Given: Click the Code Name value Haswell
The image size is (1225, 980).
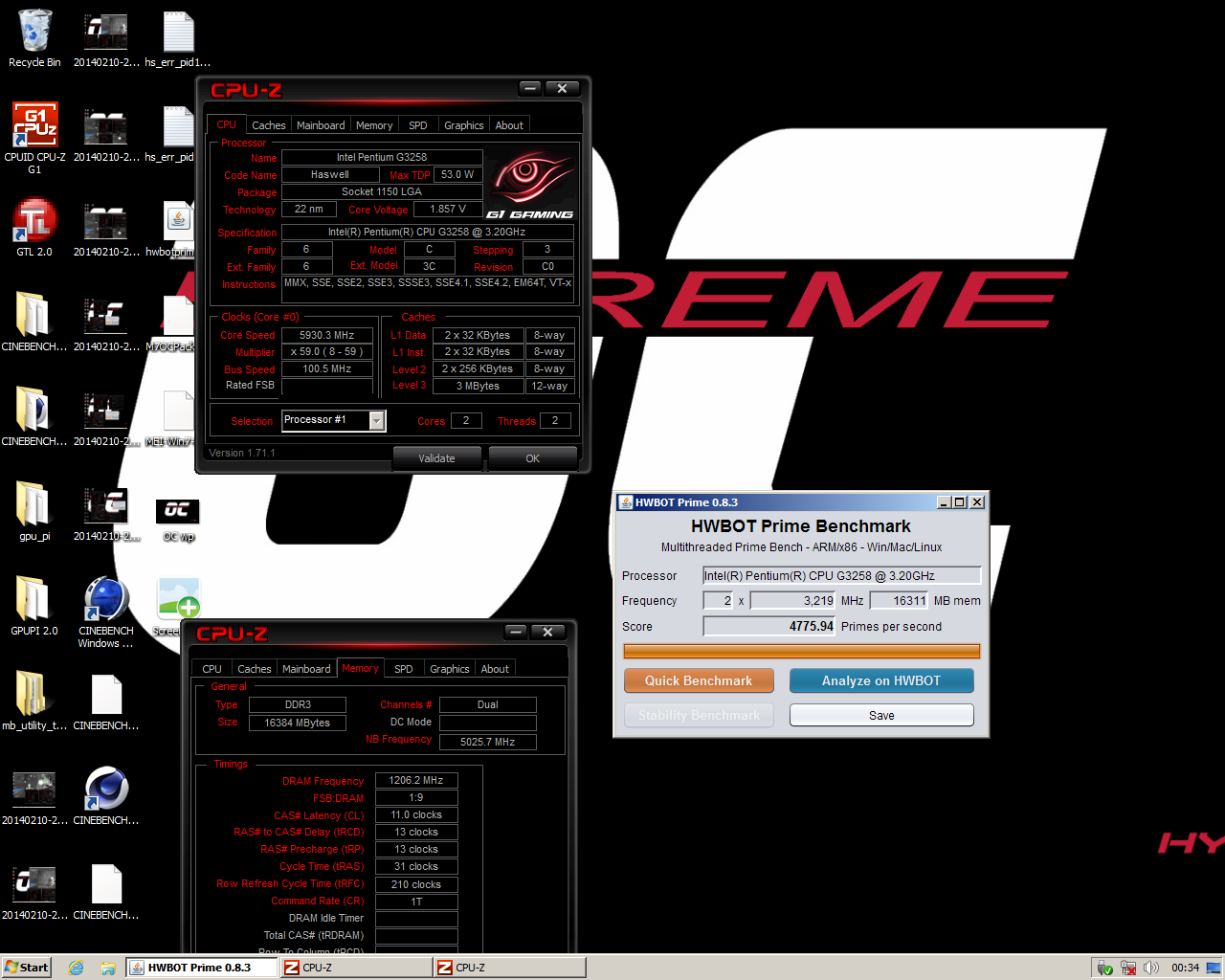Looking at the screenshot, I should 330,174.
